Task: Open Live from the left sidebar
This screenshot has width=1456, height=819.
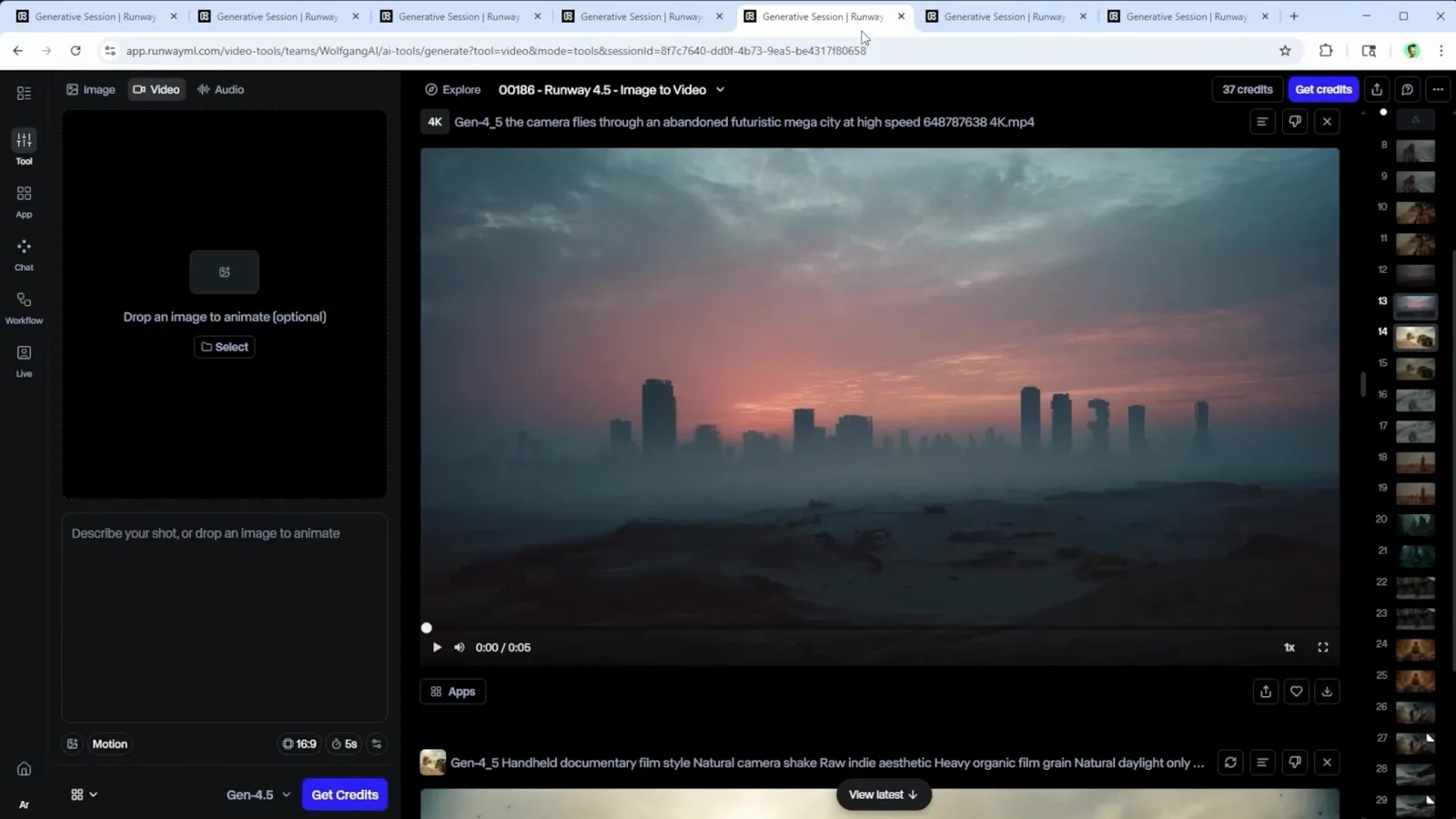Action: click(24, 360)
